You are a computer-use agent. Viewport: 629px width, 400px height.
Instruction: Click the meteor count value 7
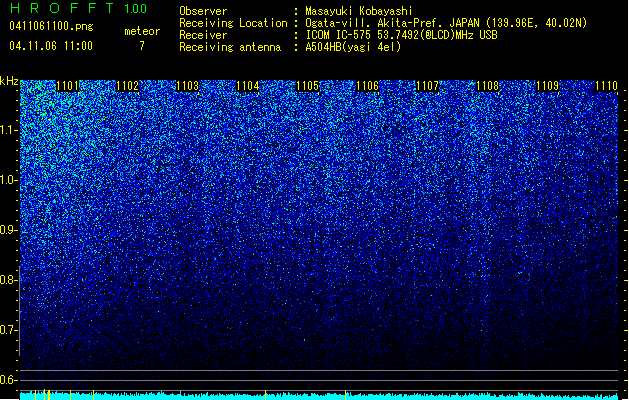(x=142, y=46)
